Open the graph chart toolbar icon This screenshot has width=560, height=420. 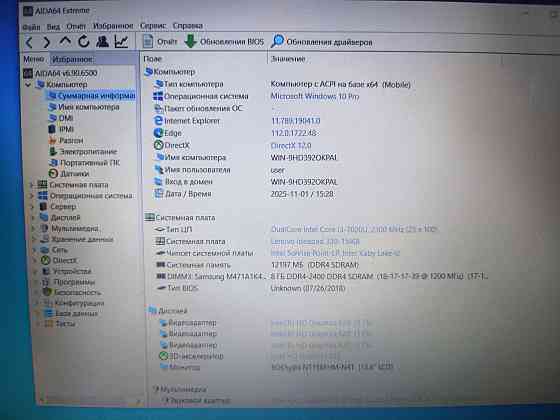[x=121, y=42]
